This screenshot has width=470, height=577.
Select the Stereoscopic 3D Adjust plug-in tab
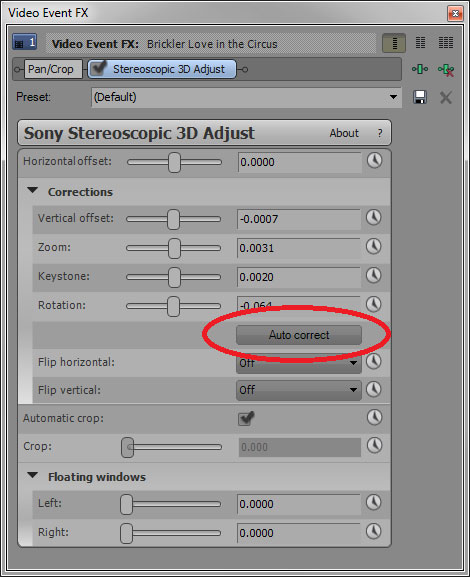coord(162,69)
